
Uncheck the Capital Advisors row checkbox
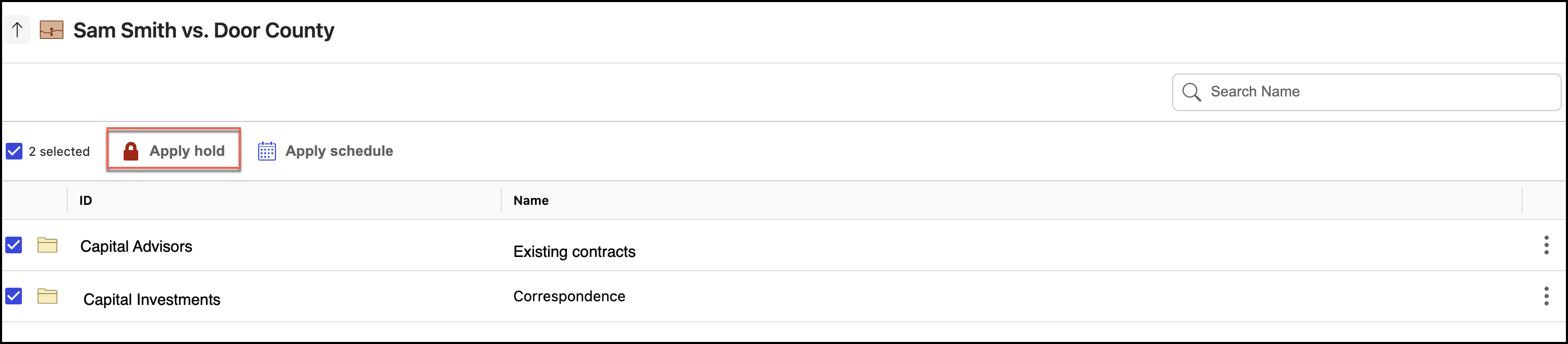pos(14,245)
